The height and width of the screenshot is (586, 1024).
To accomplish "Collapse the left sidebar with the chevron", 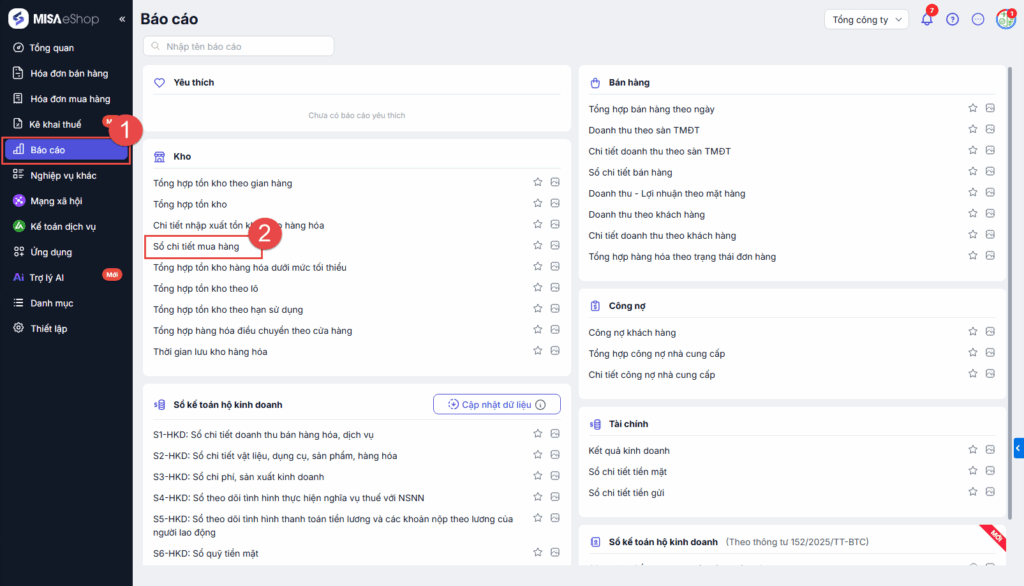I will point(122,19).
